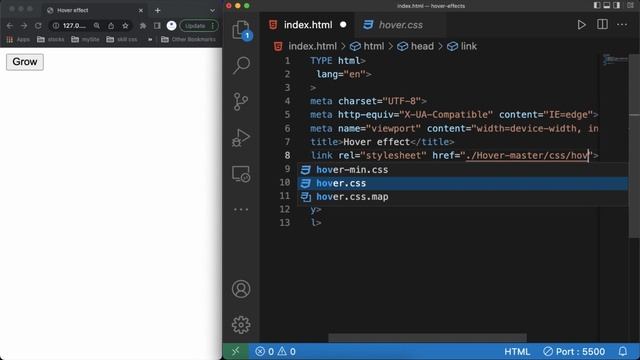The height and width of the screenshot is (360, 640).
Task: Open the Search view in activity bar
Action: coord(241,65)
